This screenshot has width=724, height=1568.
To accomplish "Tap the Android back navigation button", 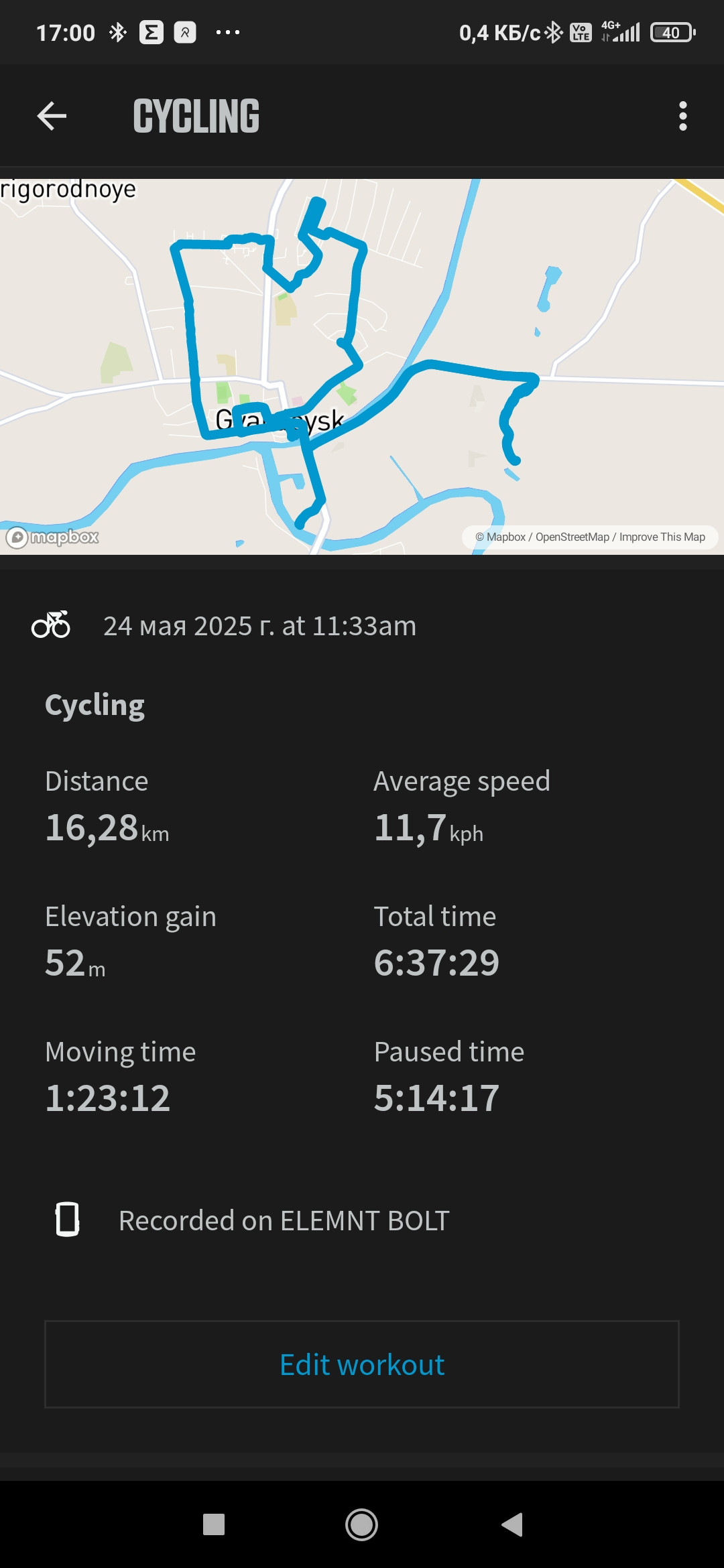I will pos(511,1524).
